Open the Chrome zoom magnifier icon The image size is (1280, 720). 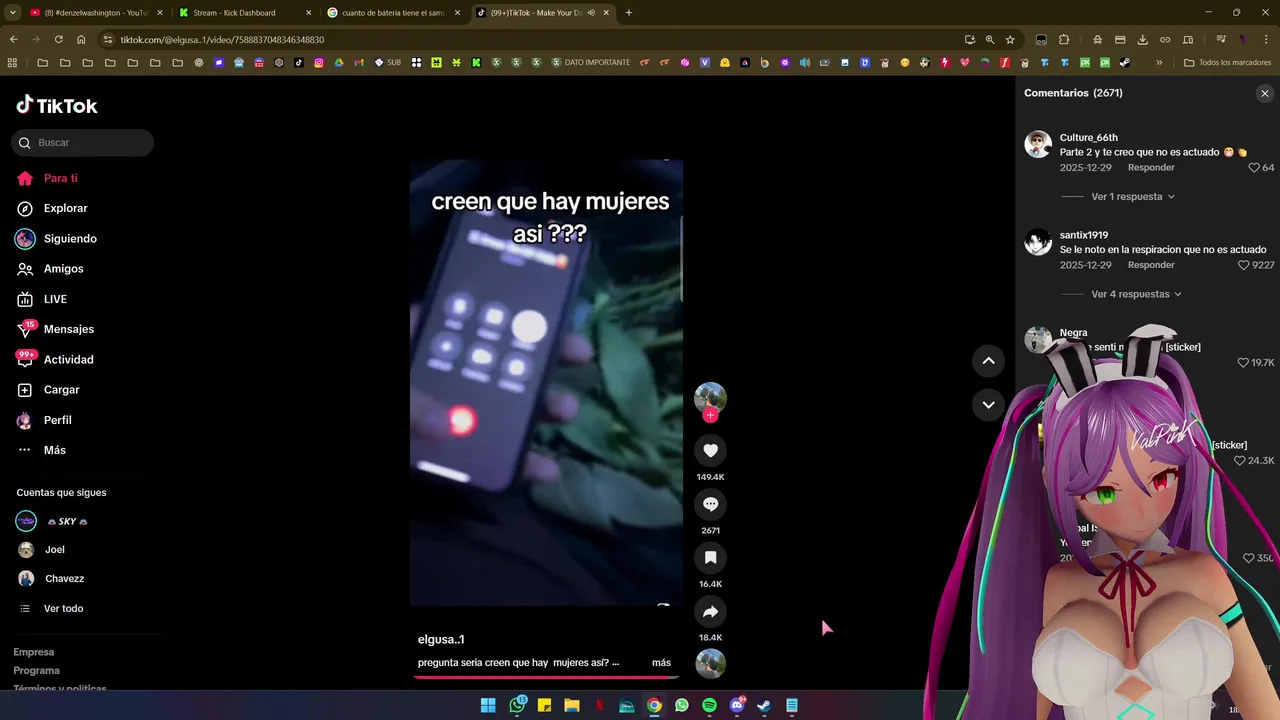(990, 40)
